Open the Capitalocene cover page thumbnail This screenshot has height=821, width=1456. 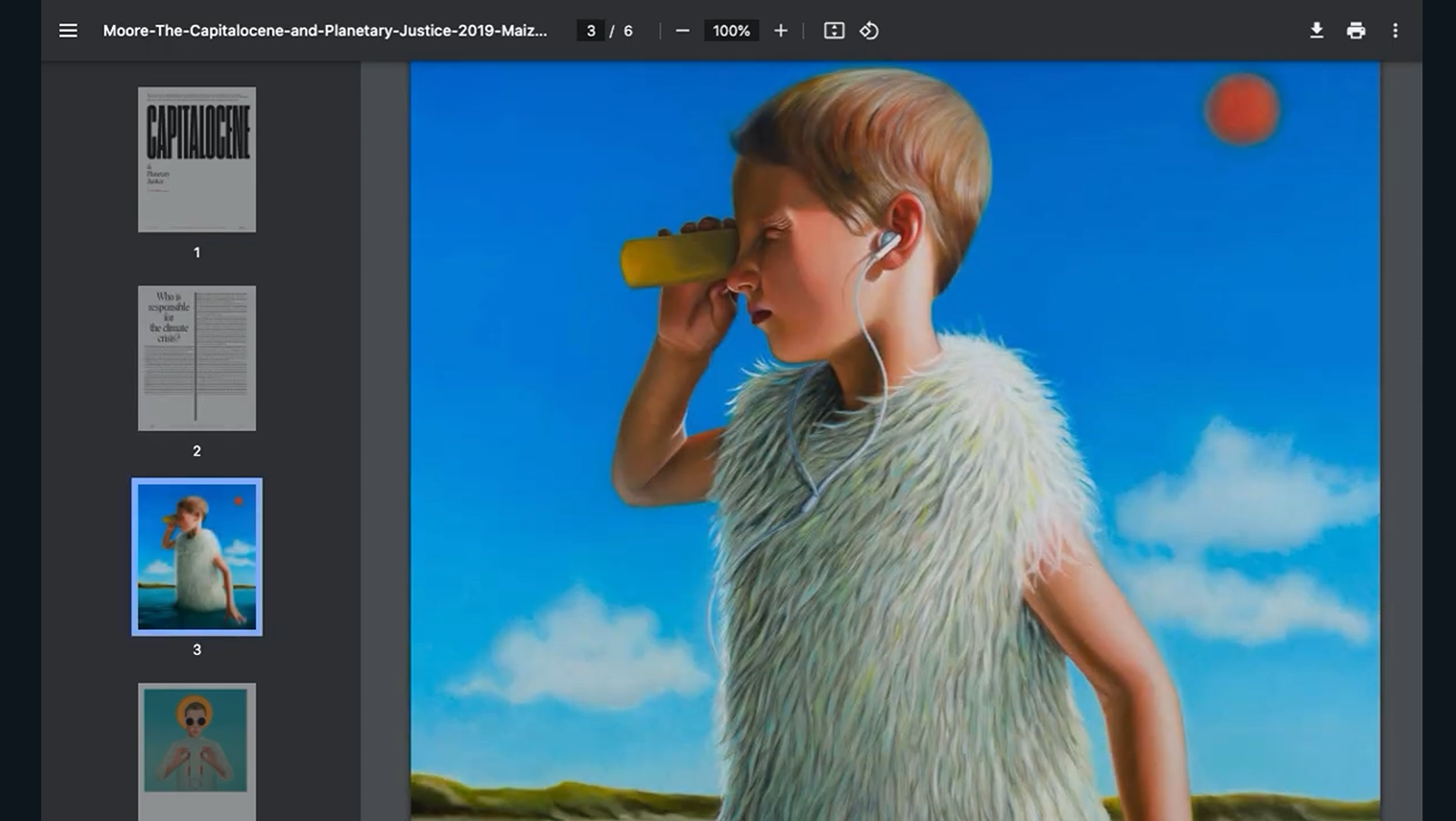click(x=197, y=159)
